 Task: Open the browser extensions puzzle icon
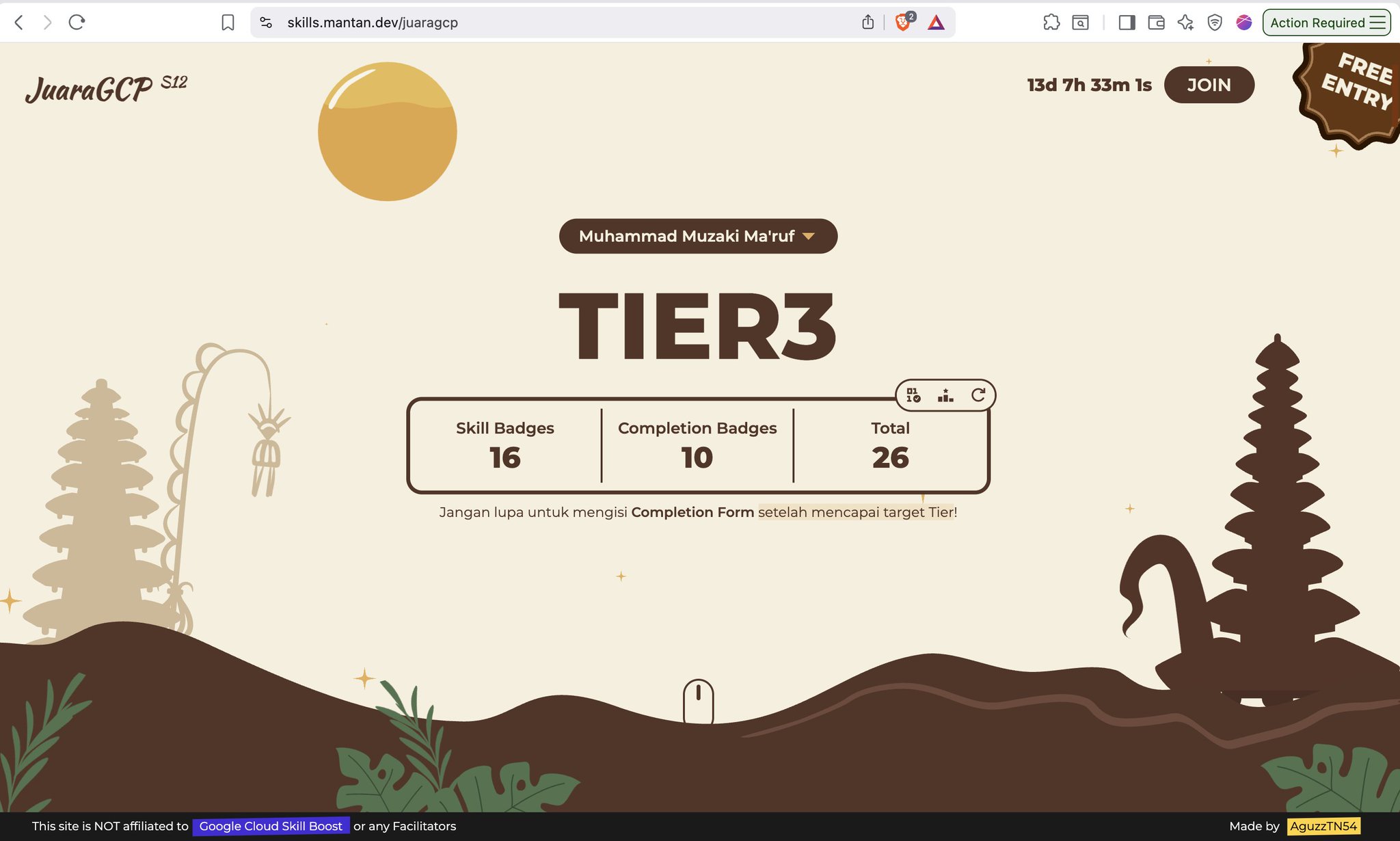tap(1051, 23)
